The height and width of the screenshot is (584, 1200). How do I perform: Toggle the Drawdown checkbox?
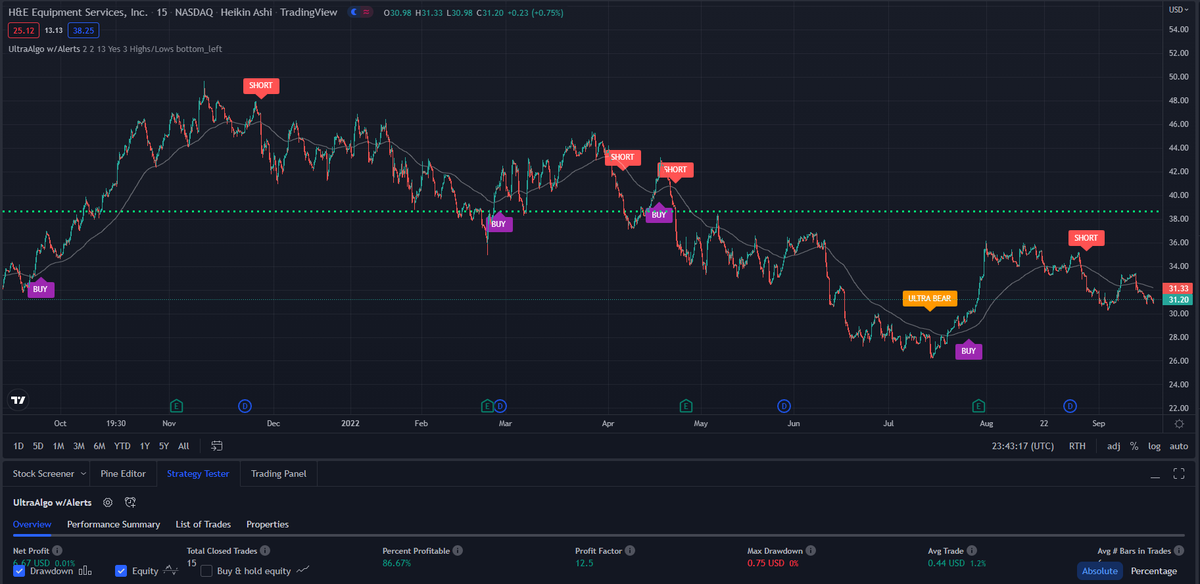(20, 571)
